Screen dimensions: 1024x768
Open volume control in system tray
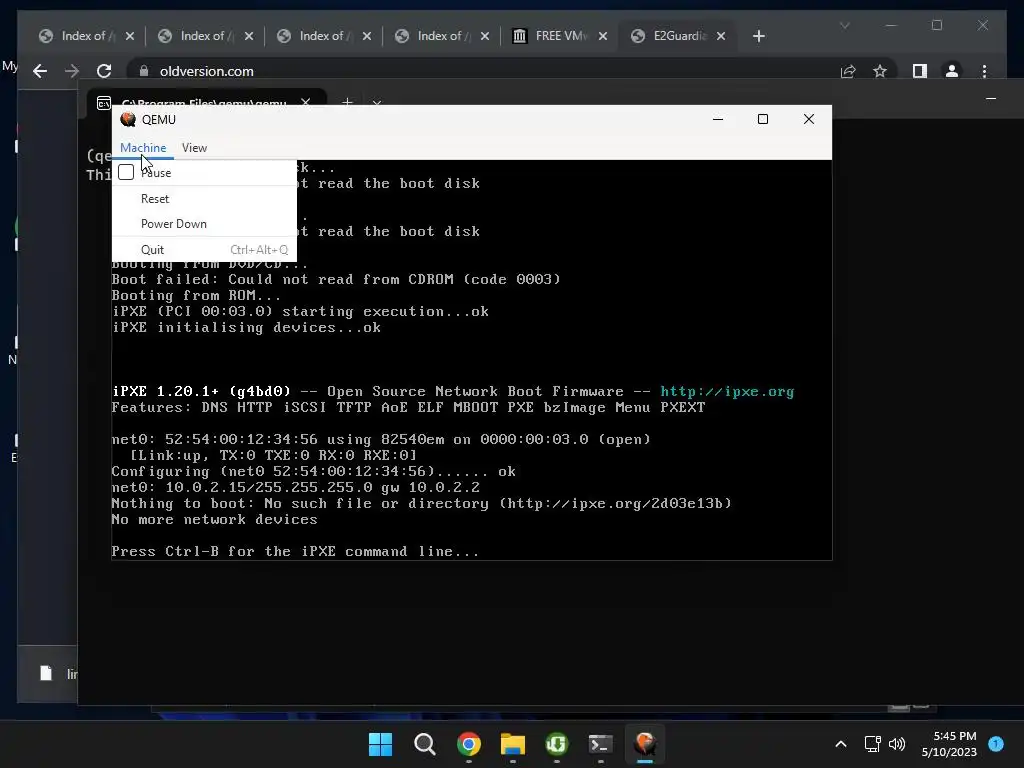point(897,744)
